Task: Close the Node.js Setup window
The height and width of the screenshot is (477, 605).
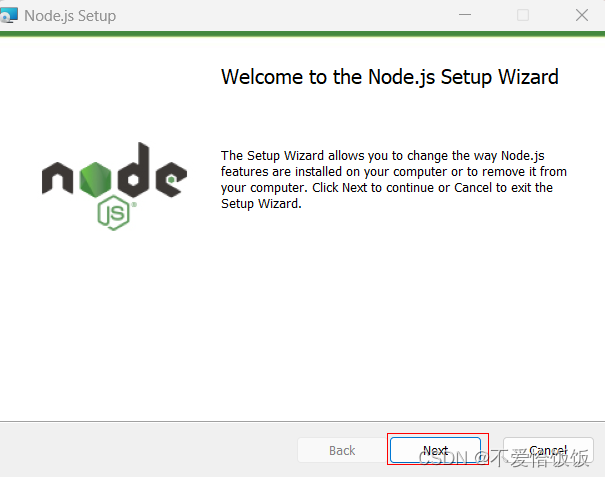Action: pos(581,15)
